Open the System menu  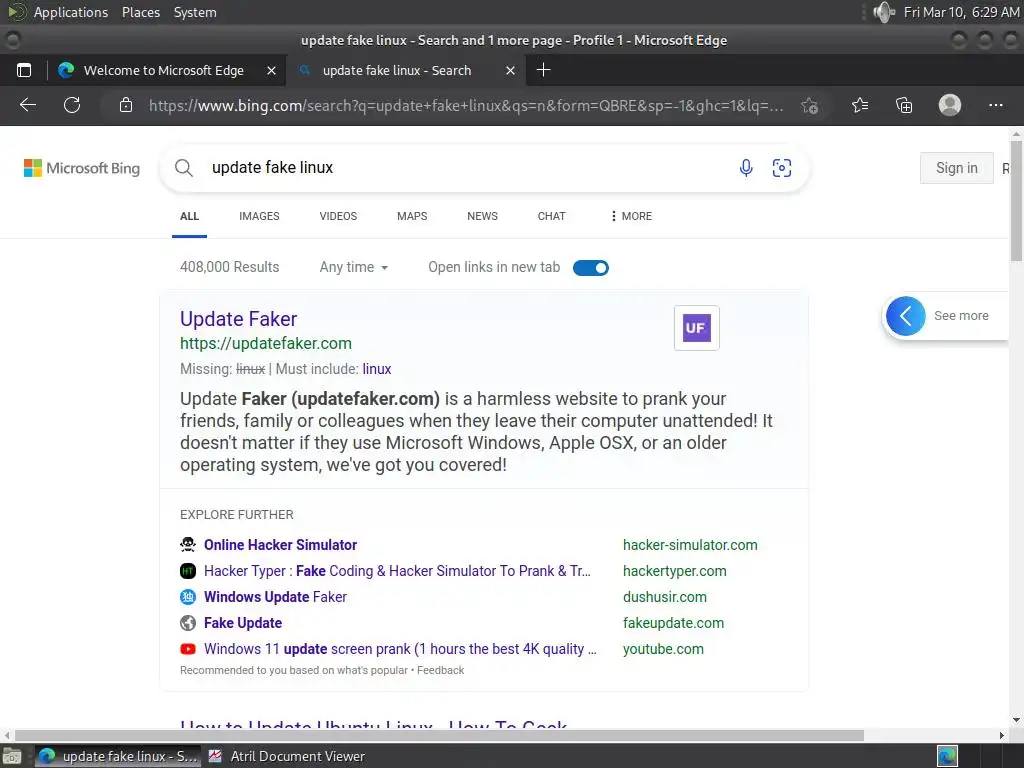tap(195, 12)
